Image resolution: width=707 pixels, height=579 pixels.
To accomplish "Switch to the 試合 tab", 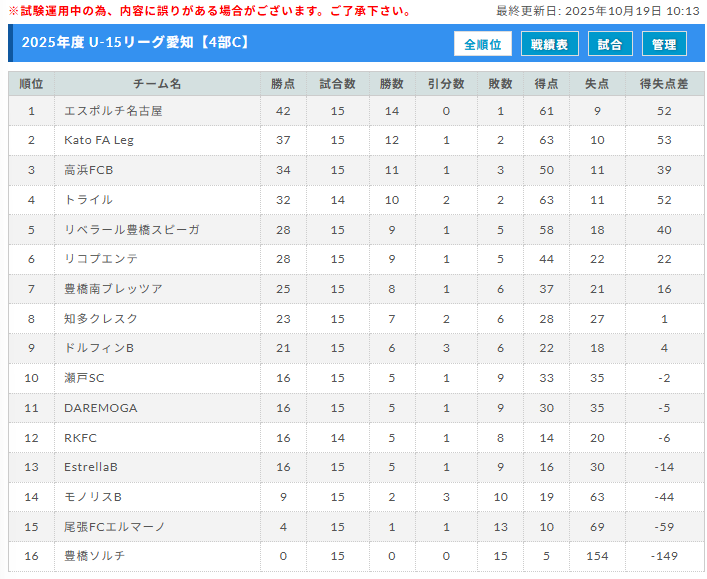I will (609, 44).
